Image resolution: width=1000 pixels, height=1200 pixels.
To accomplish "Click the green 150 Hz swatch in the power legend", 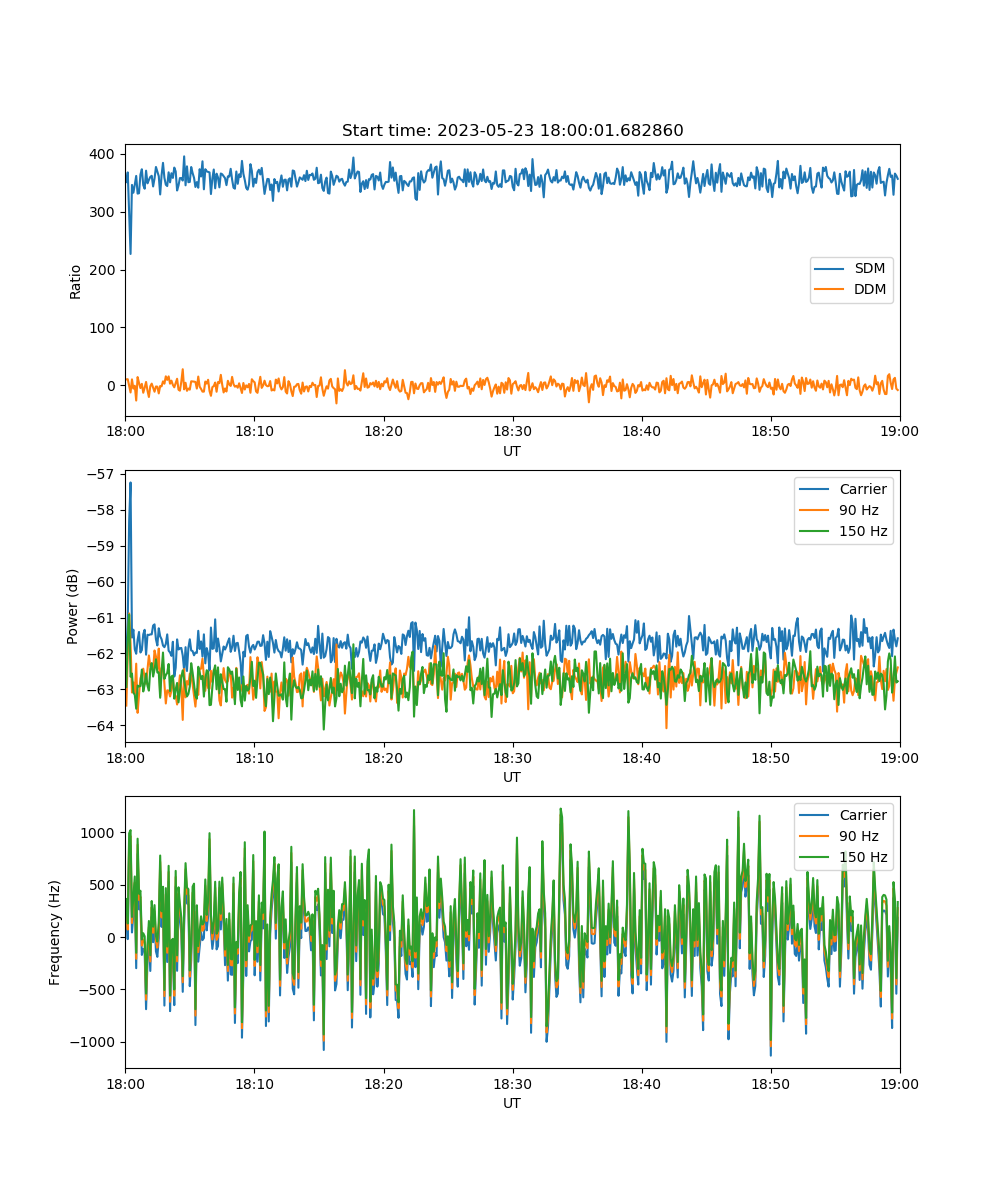I will tap(815, 531).
